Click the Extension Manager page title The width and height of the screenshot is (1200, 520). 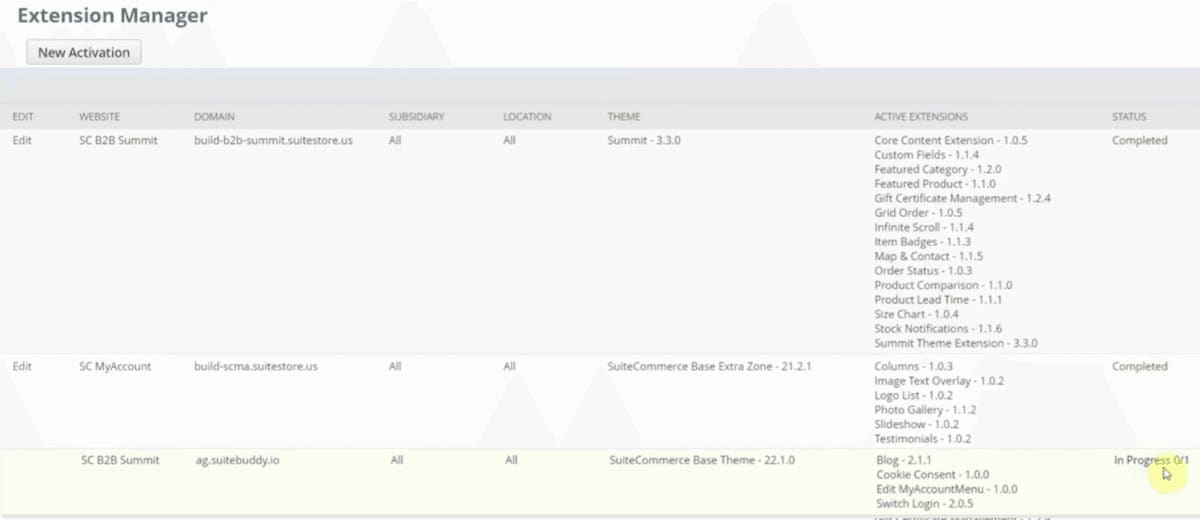coord(112,15)
